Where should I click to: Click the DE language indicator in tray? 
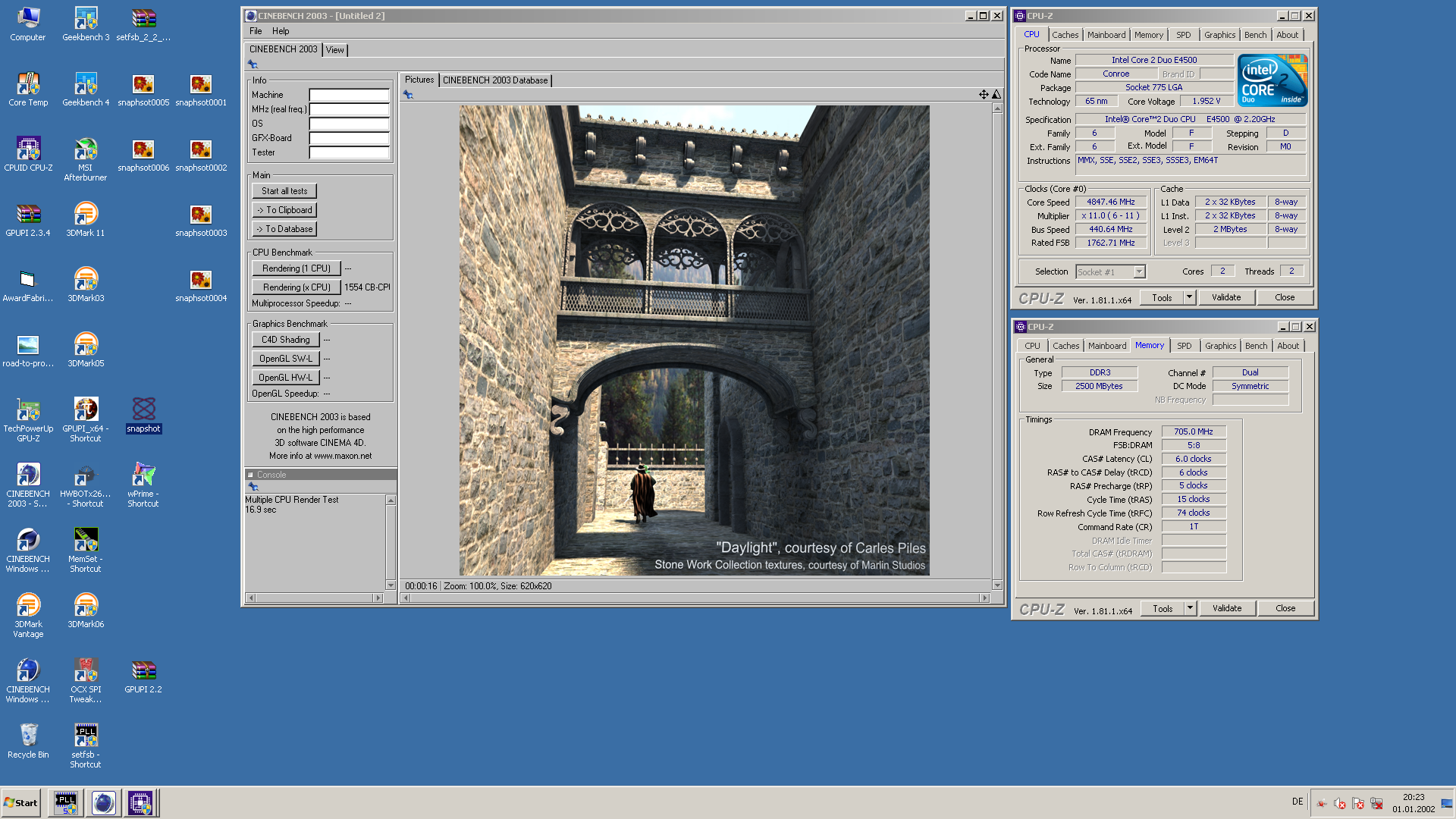click(1298, 802)
